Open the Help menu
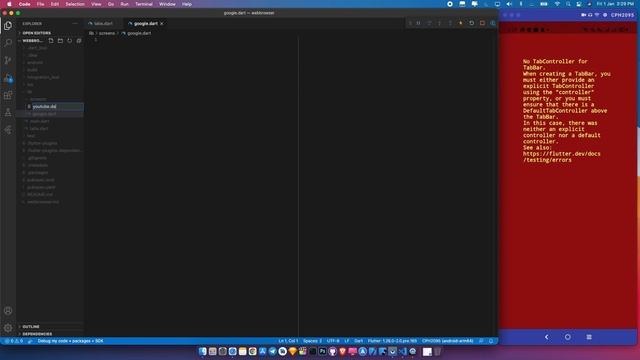The height and width of the screenshot is (360, 640). [187, 4]
